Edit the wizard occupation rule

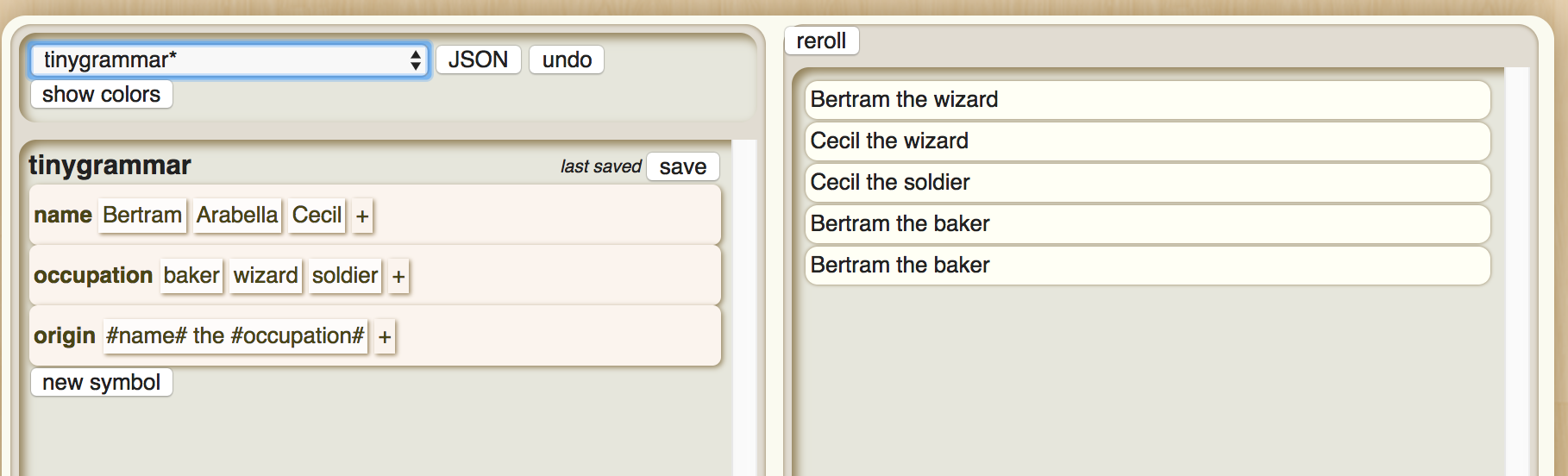(x=266, y=275)
